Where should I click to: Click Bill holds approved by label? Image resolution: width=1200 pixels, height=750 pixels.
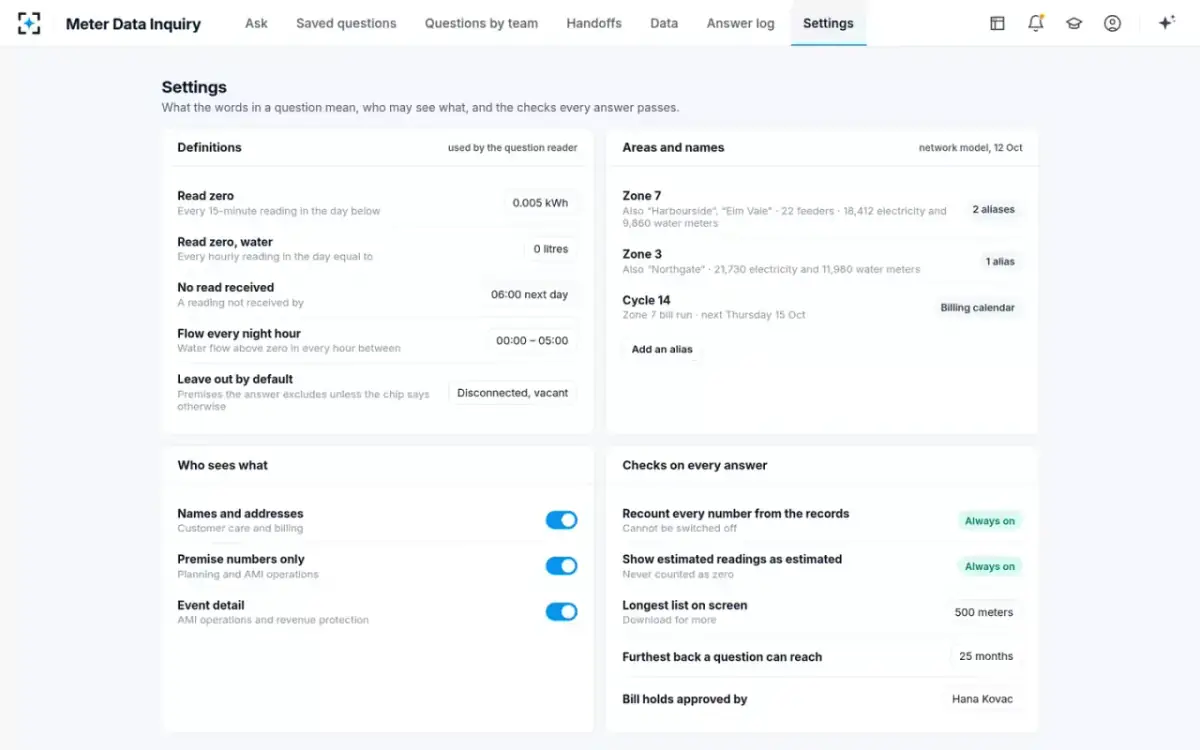pos(685,700)
